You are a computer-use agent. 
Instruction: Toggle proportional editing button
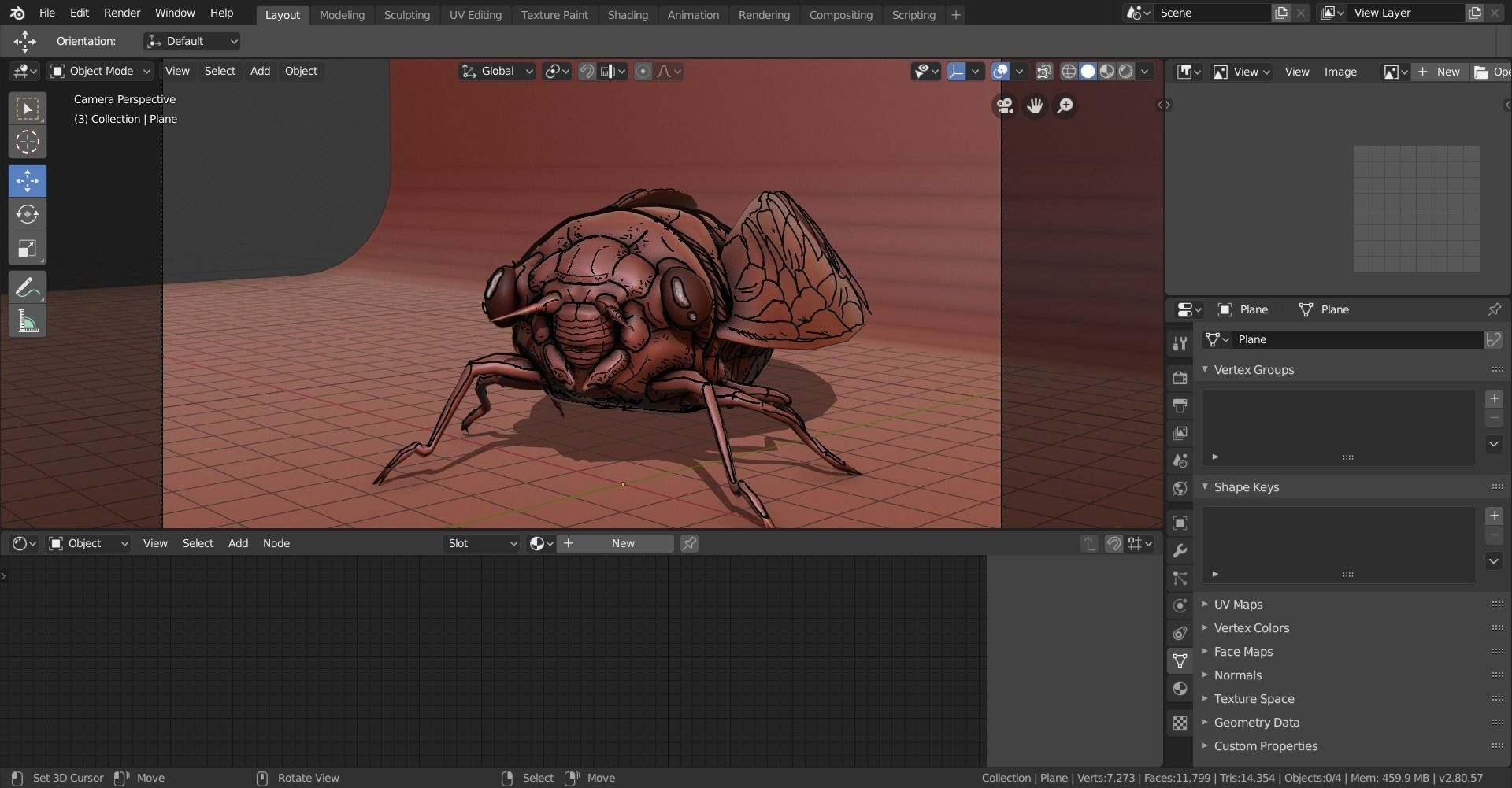[x=643, y=72]
